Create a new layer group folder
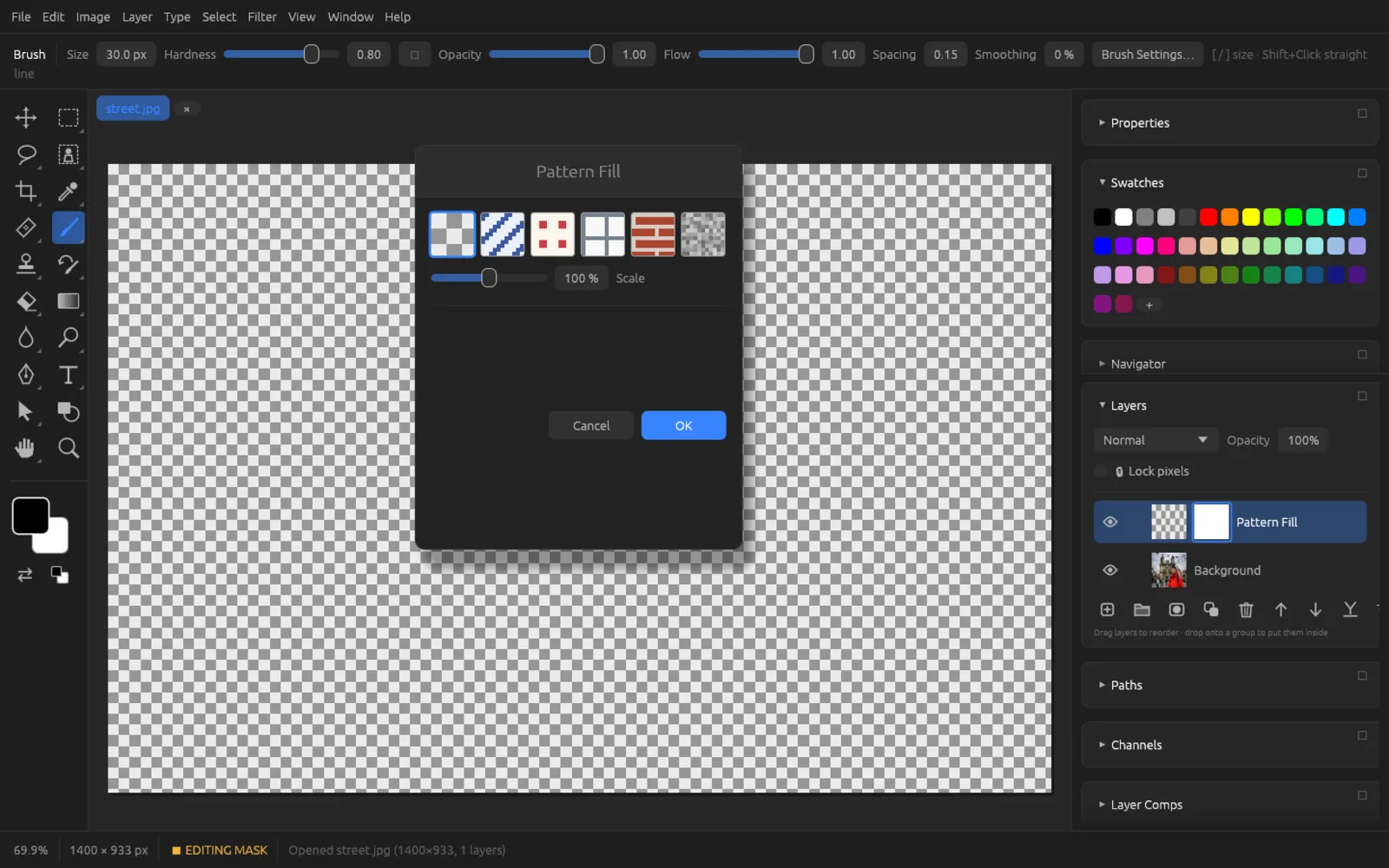Viewport: 1389px width, 868px height. pyautogui.click(x=1142, y=609)
